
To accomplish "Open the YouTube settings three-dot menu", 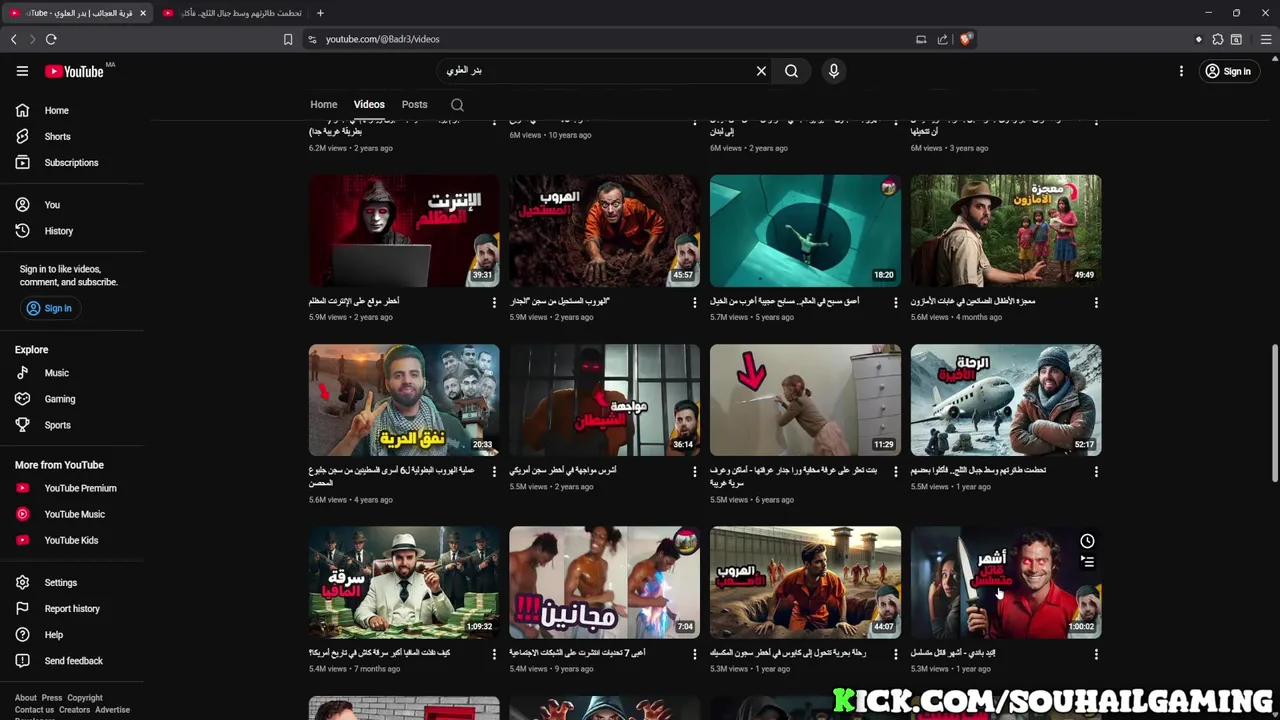I will tap(1181, 71).
